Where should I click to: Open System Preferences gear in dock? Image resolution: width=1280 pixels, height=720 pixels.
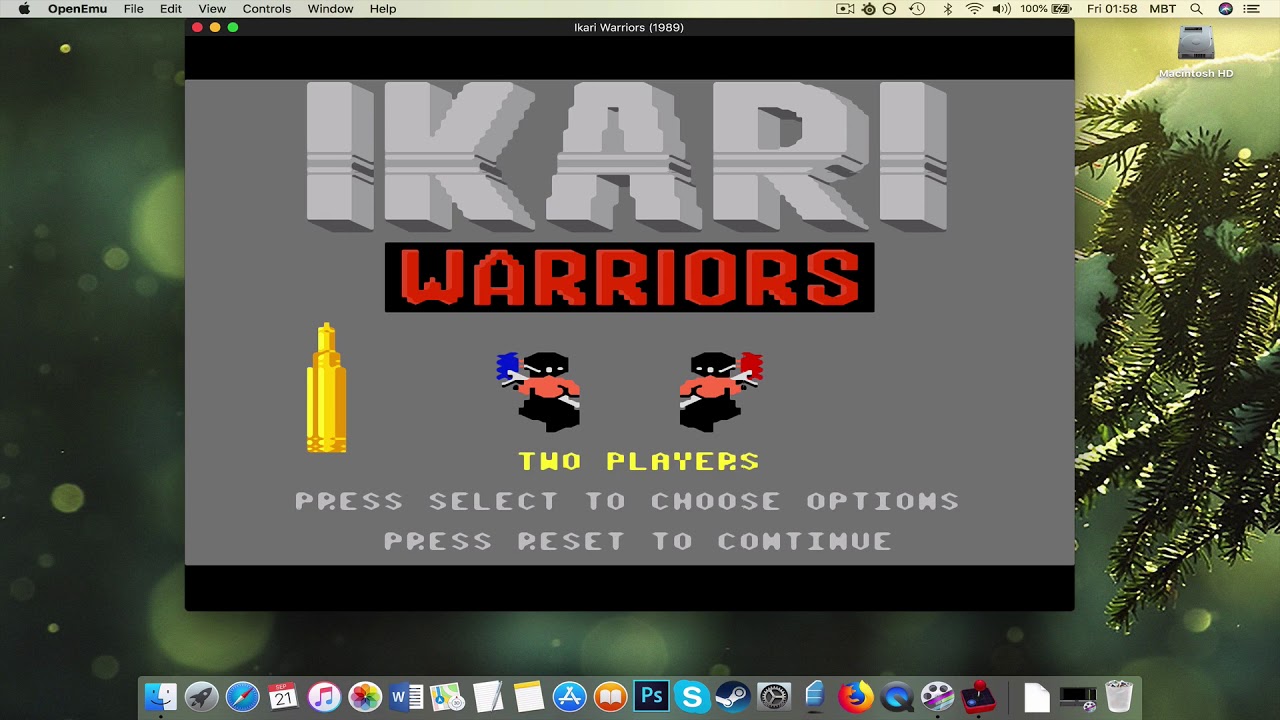[774, 696]
